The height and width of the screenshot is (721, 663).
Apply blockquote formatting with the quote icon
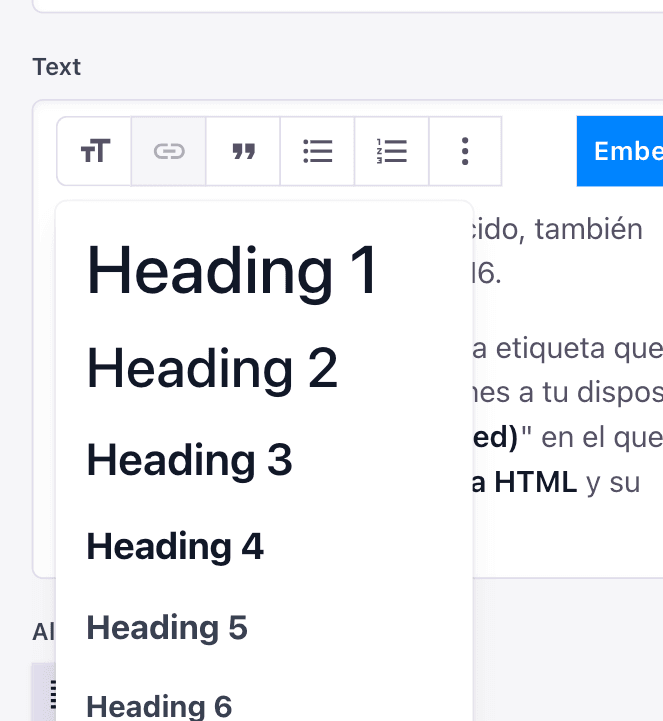[x=243, y=151]
